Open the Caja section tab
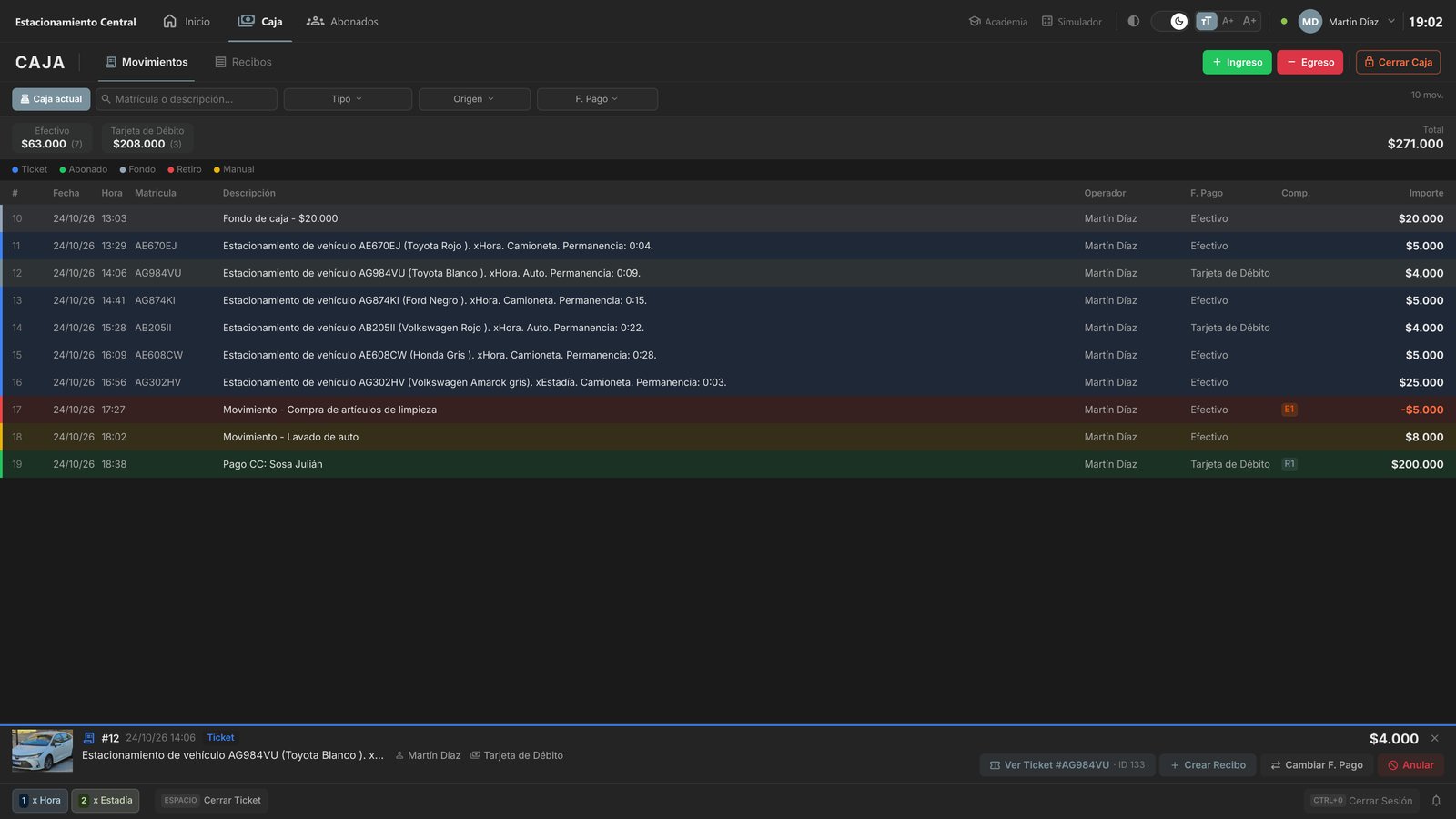The width and height of the screenshot is (1456, 819). pos(260,21)
